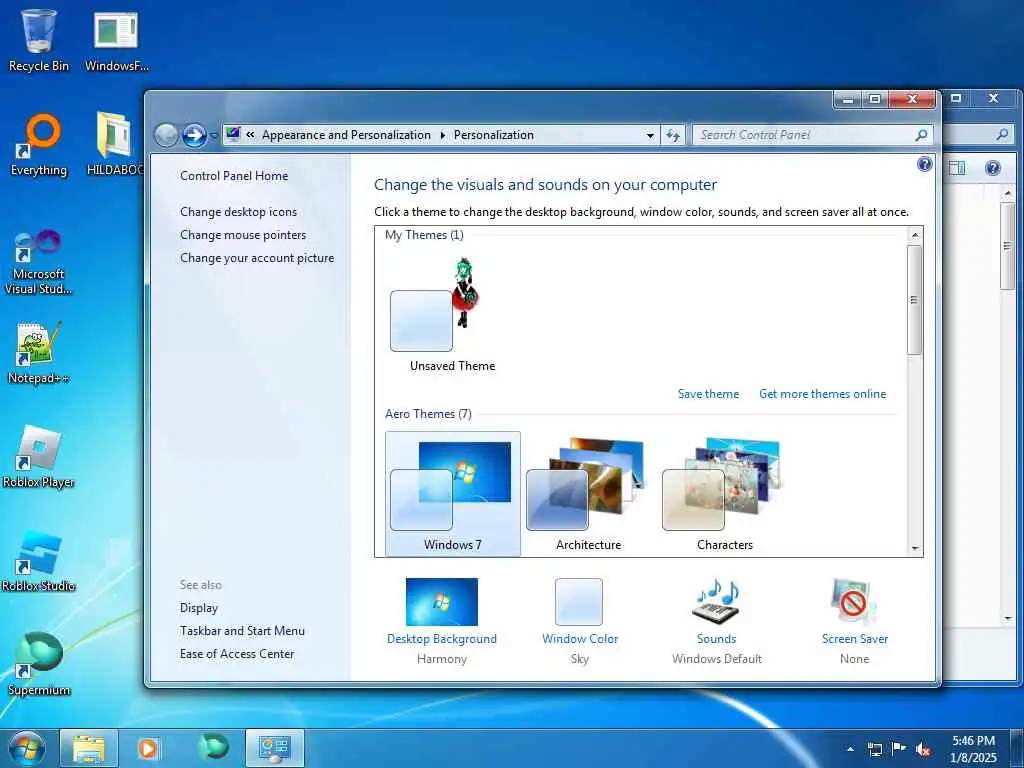Show hidden tray icons arrow

click(x=850, y=749)
